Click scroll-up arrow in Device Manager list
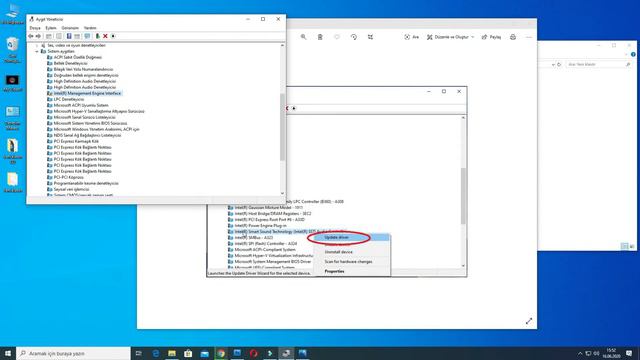 point(282,46)
